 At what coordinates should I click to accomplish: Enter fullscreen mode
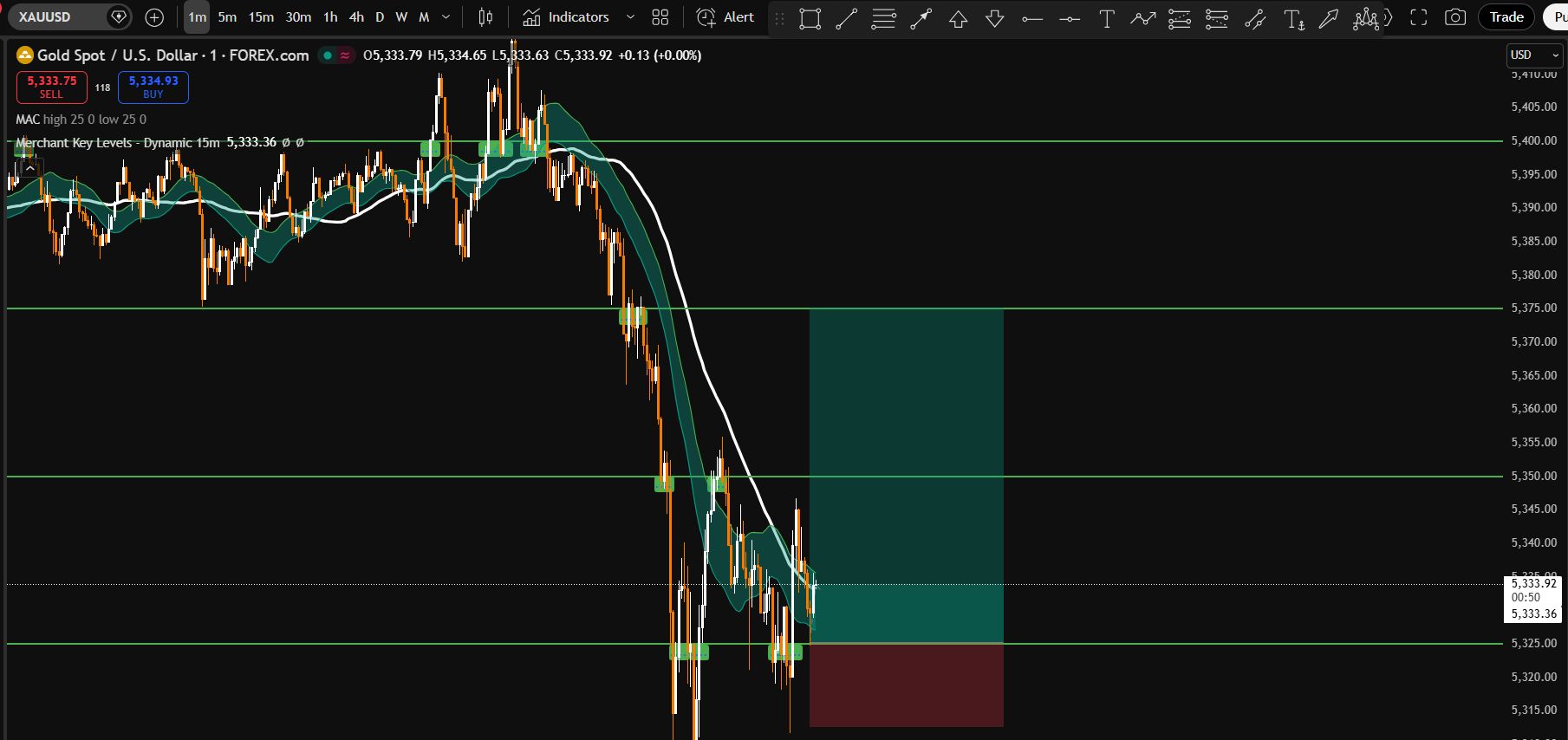pyautogui.click(x=1418, y=17)
